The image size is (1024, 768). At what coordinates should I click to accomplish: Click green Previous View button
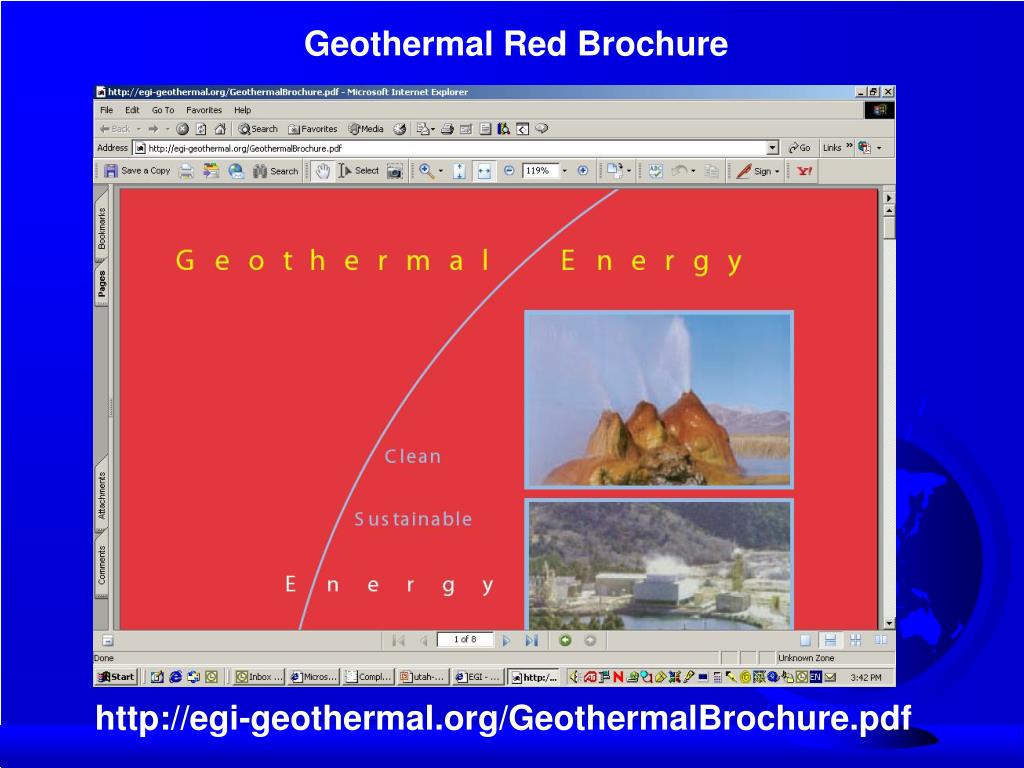[x=566, y=641]
